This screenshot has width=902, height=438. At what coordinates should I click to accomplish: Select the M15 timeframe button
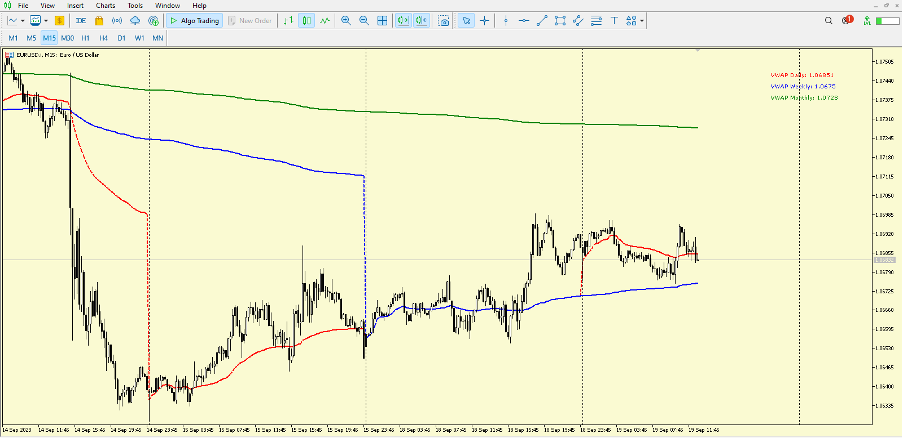(49, 37)
